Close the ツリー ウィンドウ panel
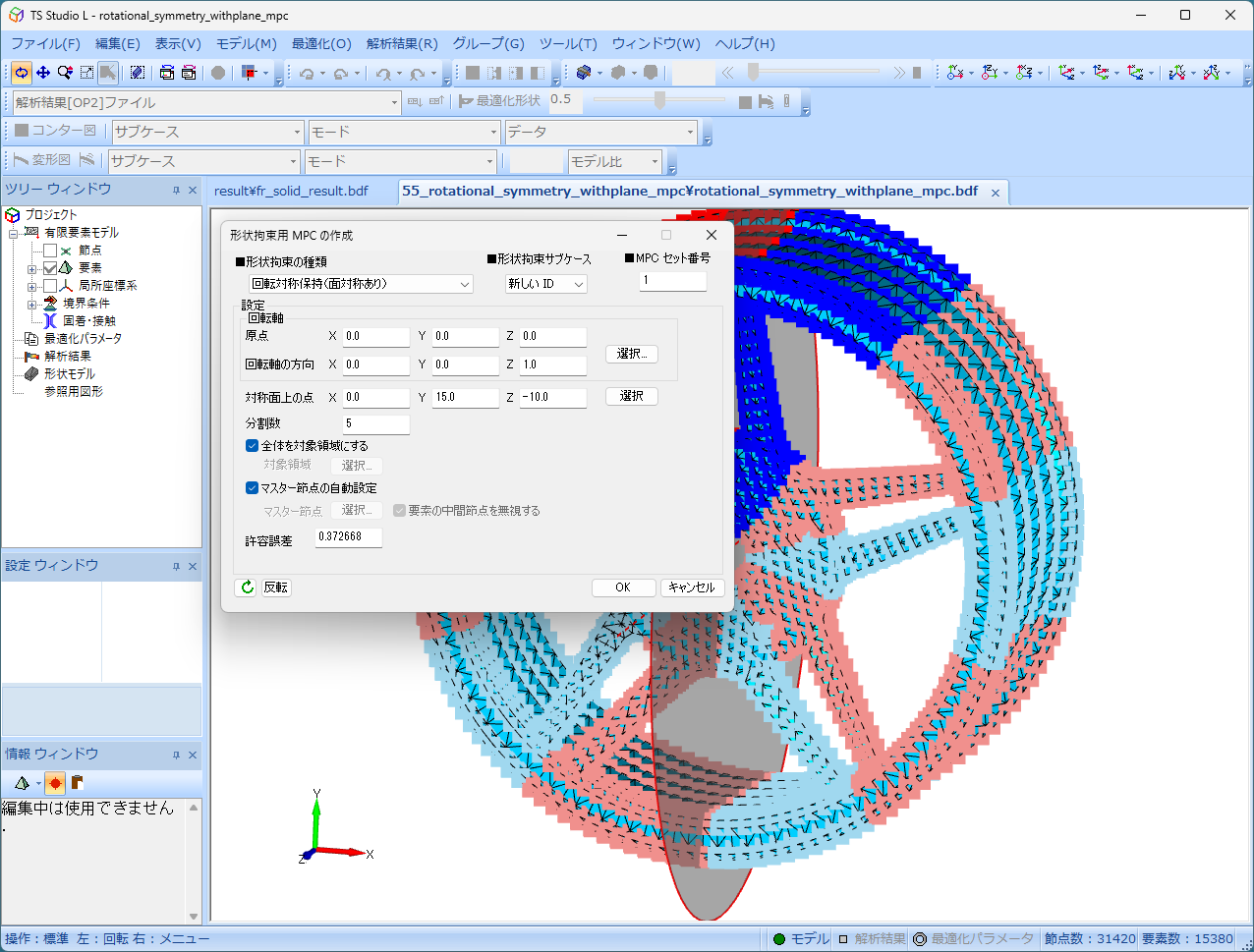 click(193, 191)
